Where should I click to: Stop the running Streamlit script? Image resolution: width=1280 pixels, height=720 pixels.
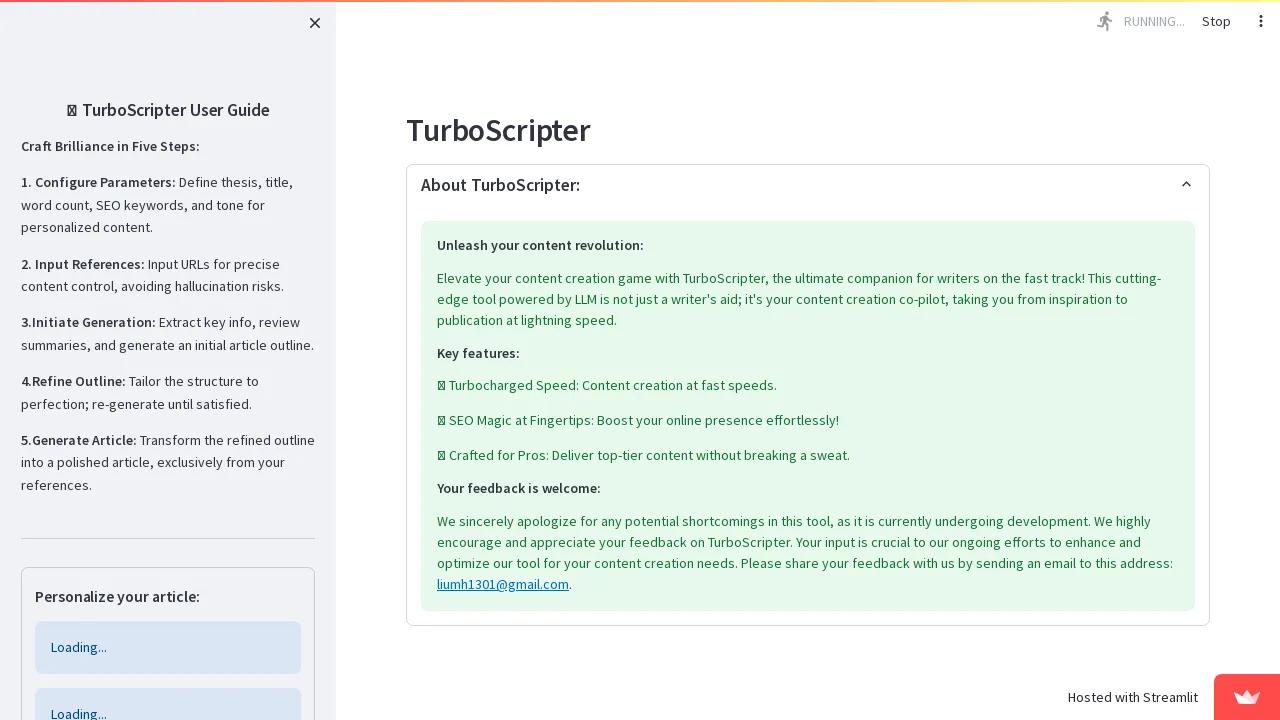click(x=1216, y=21)
